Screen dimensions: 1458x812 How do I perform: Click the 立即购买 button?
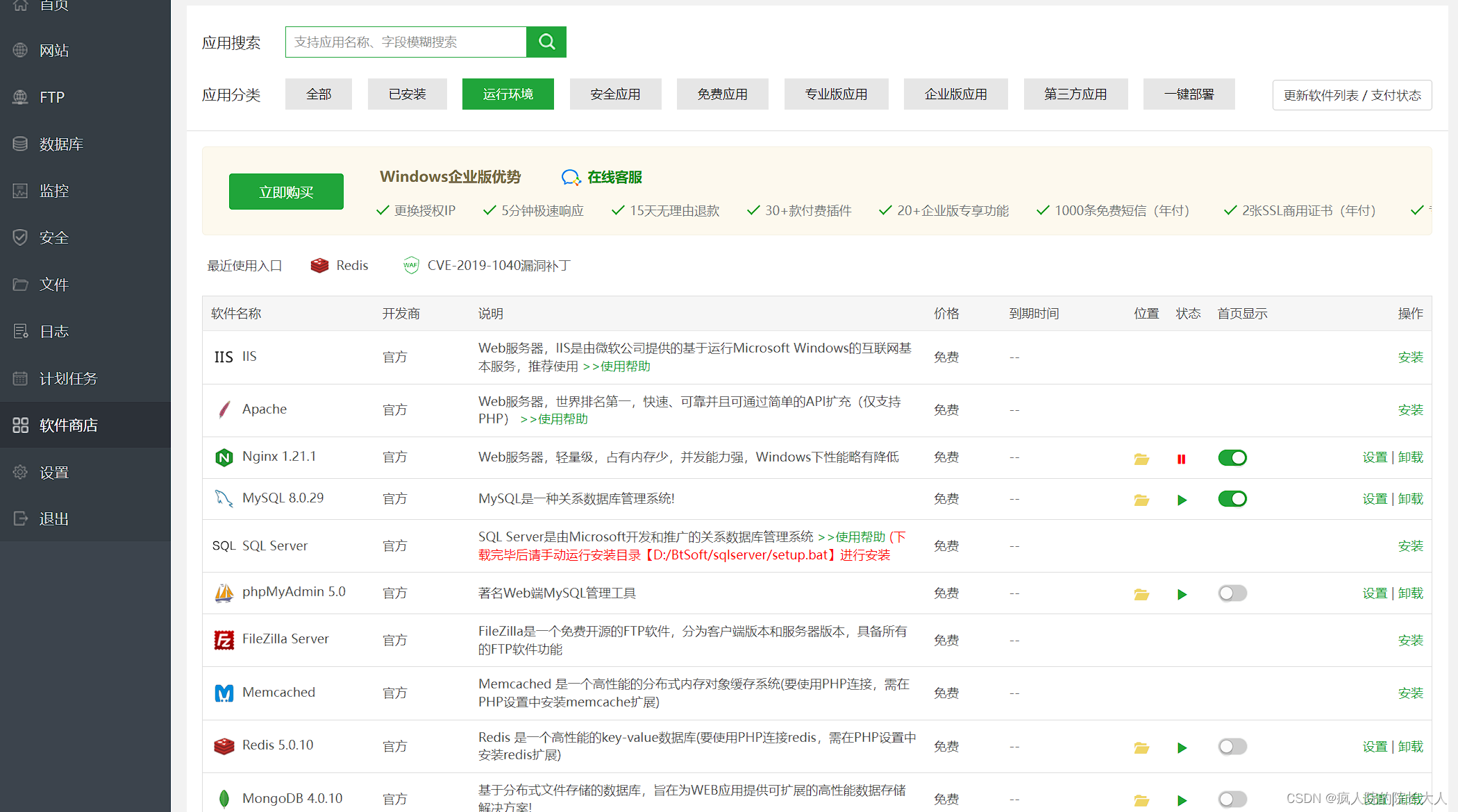tap(286, 192)
